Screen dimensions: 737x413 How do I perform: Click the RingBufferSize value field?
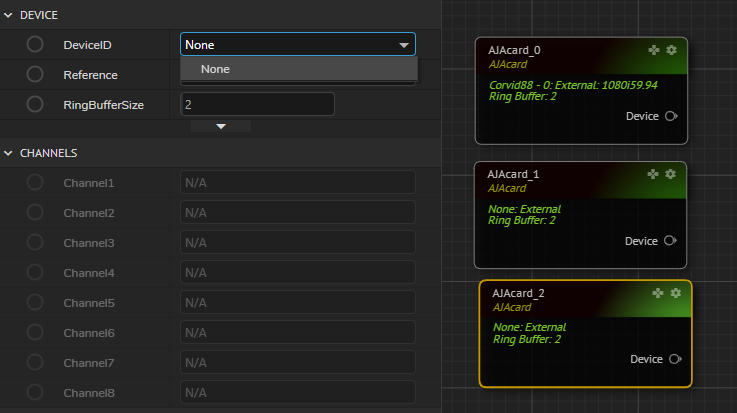[257, 104]
